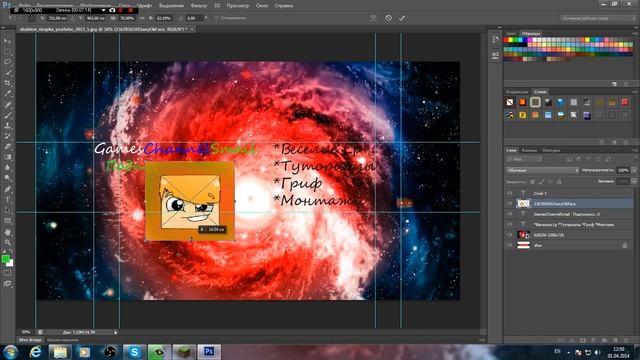
Task: Open the Окно menu
Action: point(262,6)
